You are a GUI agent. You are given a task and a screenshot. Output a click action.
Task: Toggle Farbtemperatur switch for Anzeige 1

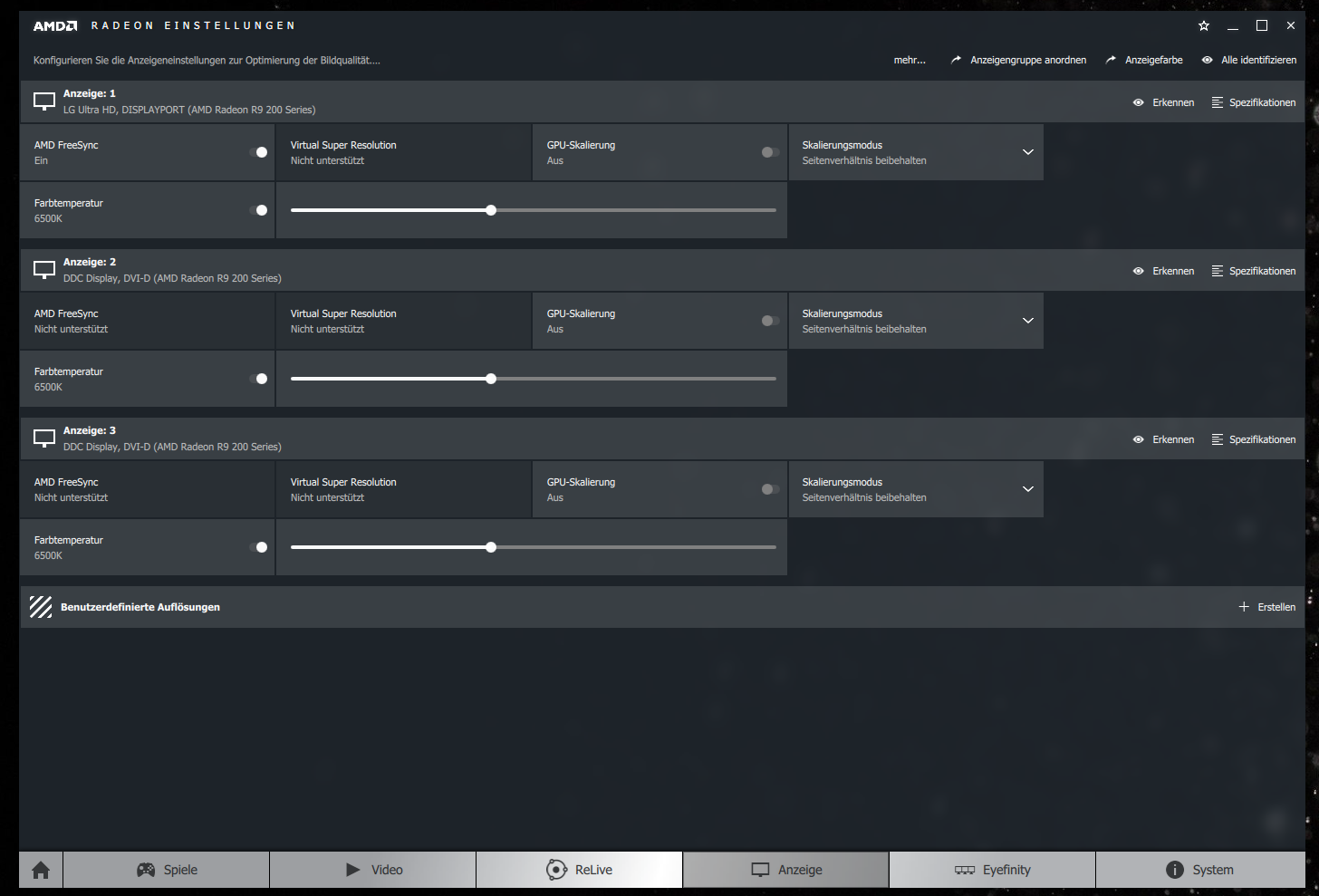[259, 210]
